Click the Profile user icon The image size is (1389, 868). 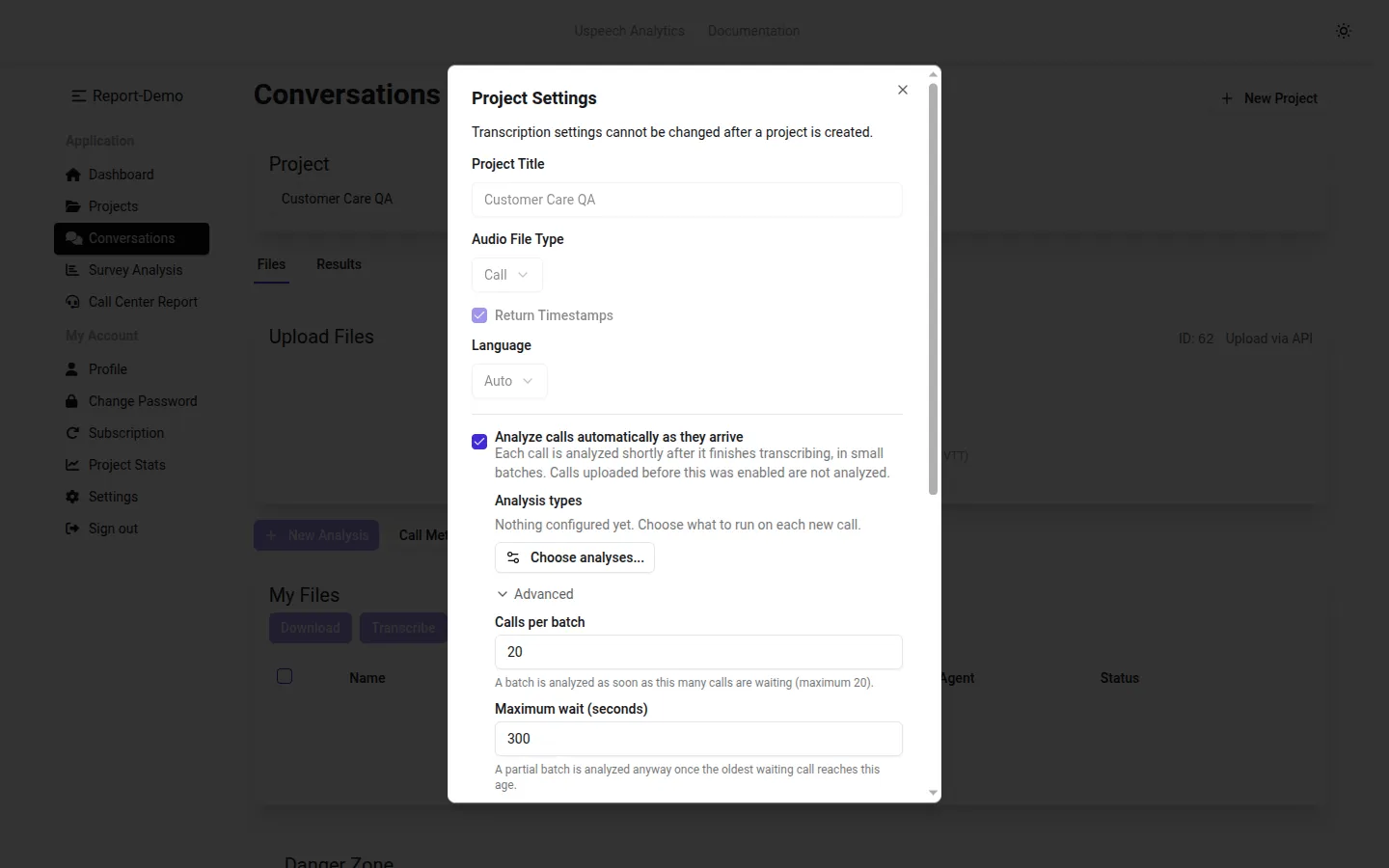pyautogui.click(x=71, y=369)
